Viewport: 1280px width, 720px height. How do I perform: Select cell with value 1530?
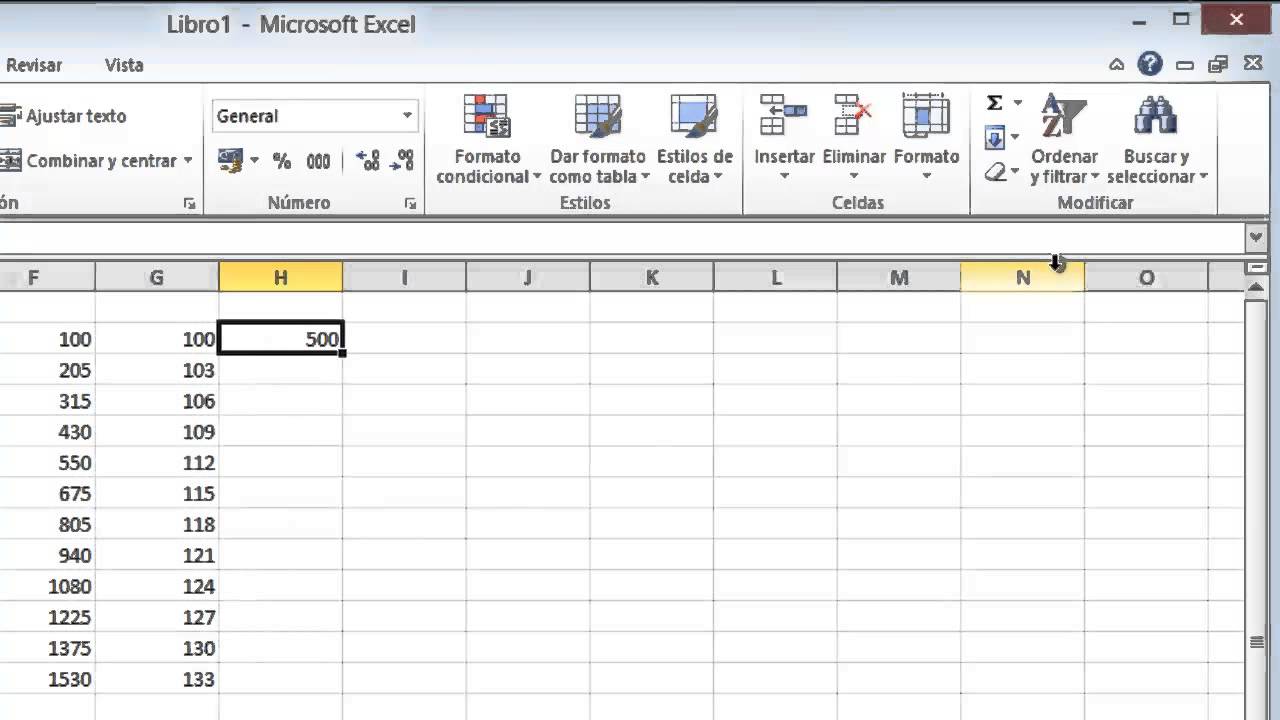tap(47, 680)
